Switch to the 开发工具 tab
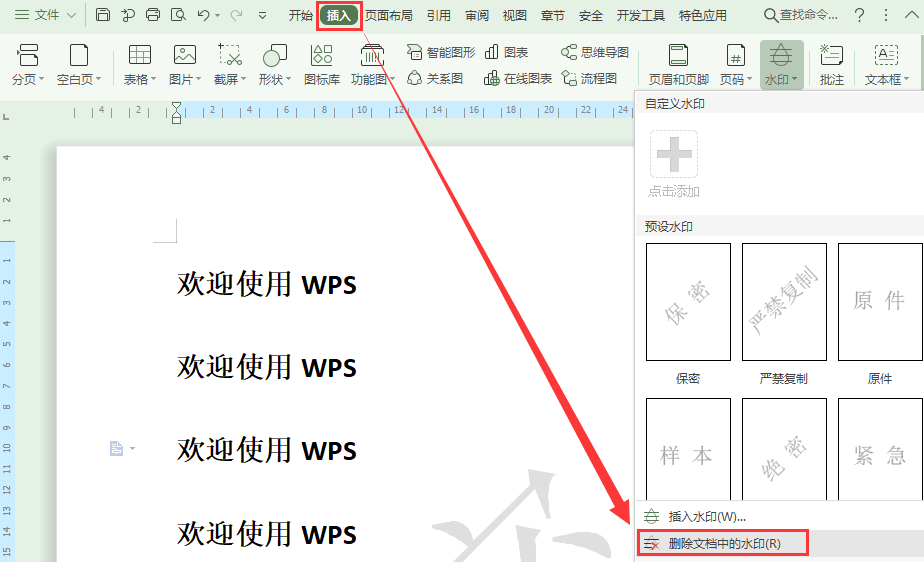 pos(641,15)
